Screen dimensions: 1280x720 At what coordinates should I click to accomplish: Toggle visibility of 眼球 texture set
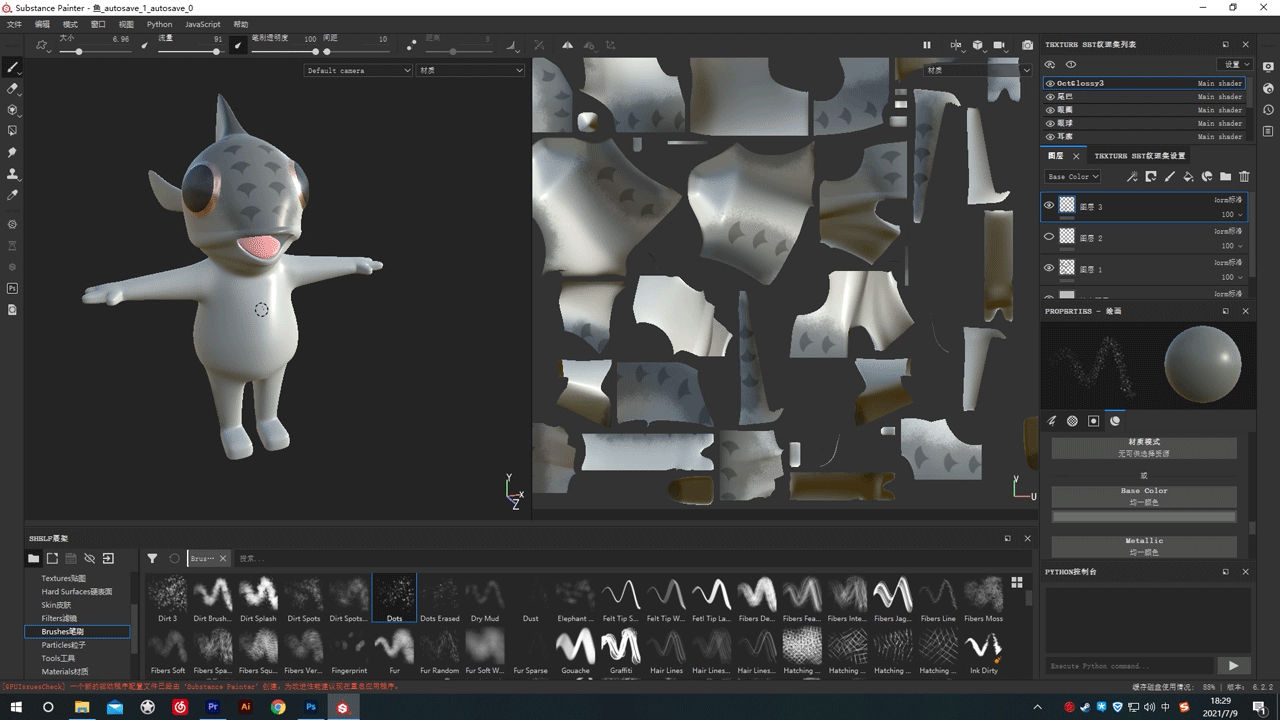[x=1050, y=123]
